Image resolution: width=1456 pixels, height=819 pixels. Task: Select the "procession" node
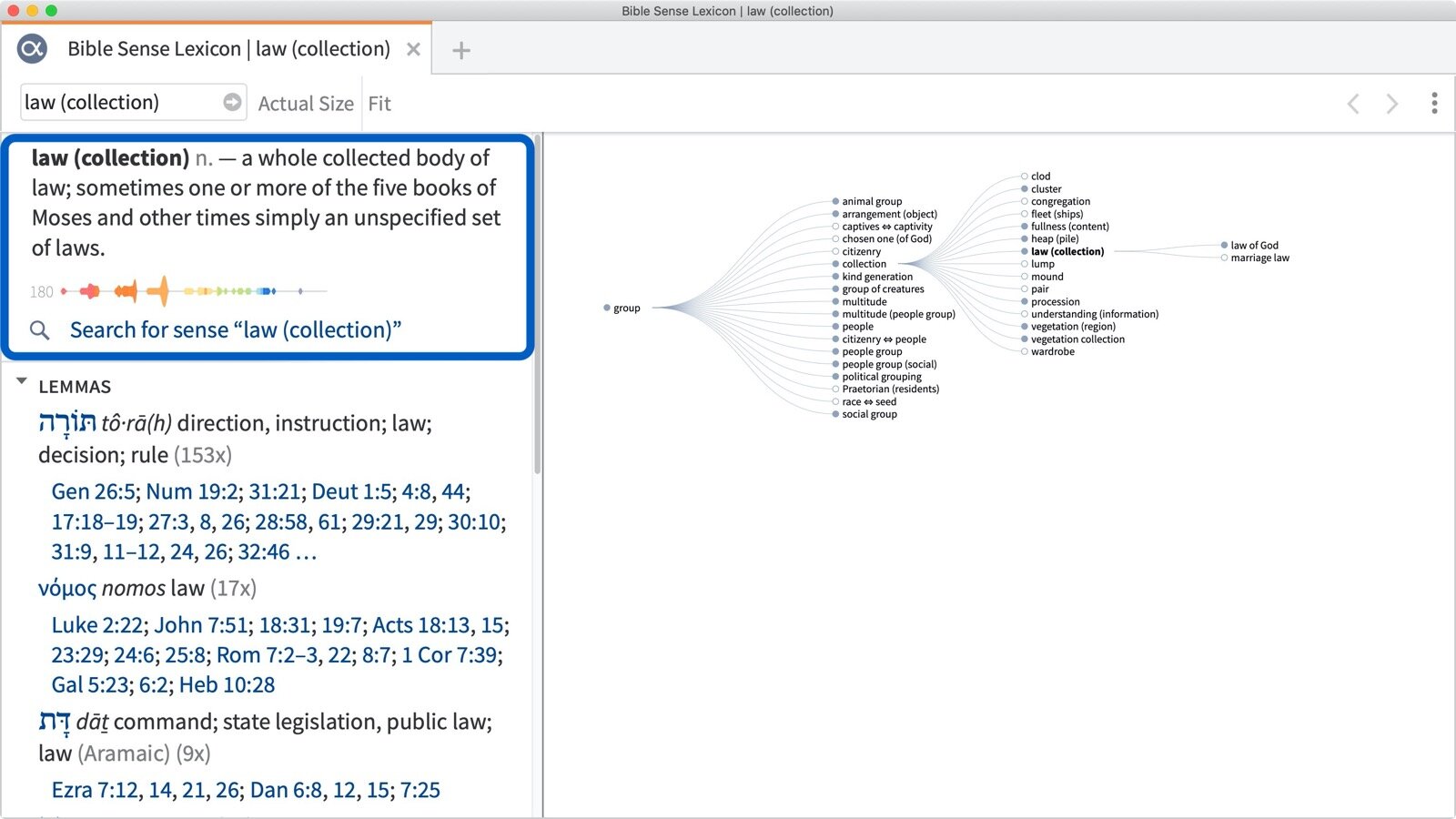pyautogui.click(x=1050, y=301)
